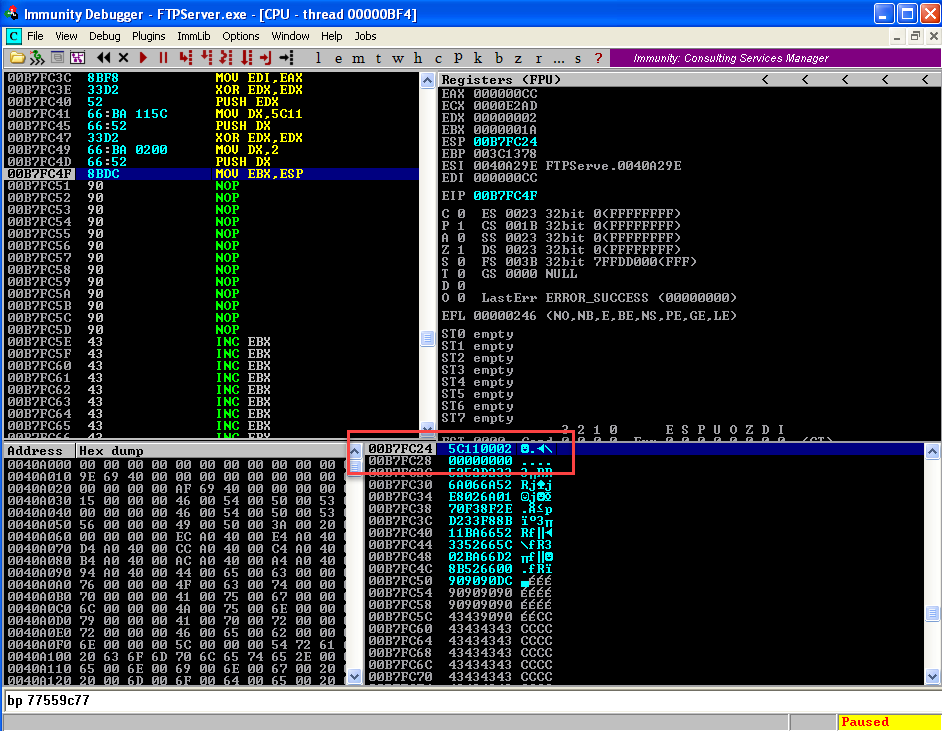Click the Restart program rewind icon
942x731 pixels.
tap(104, 58)
